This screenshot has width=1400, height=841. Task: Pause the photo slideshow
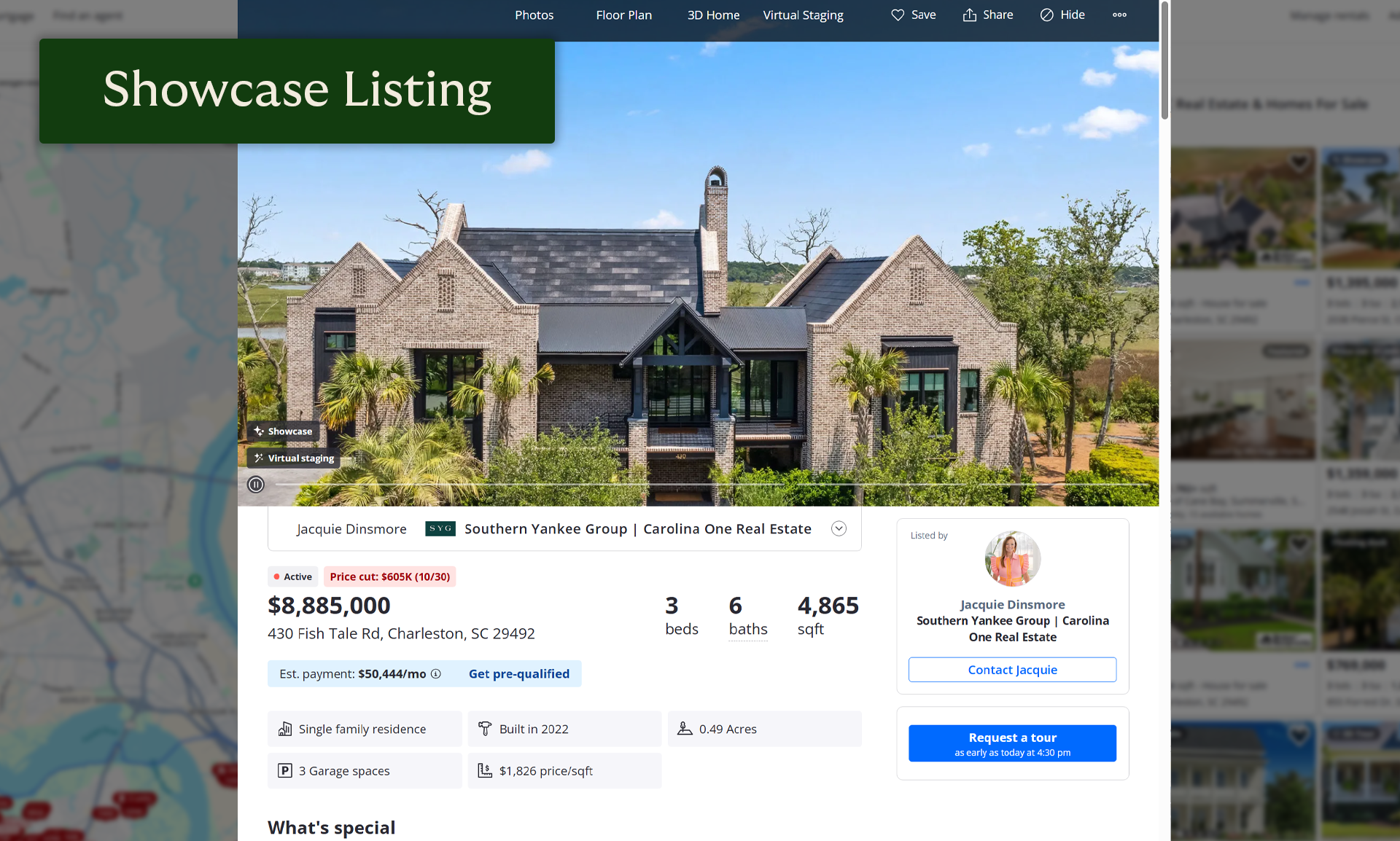[x=255, y=485]
